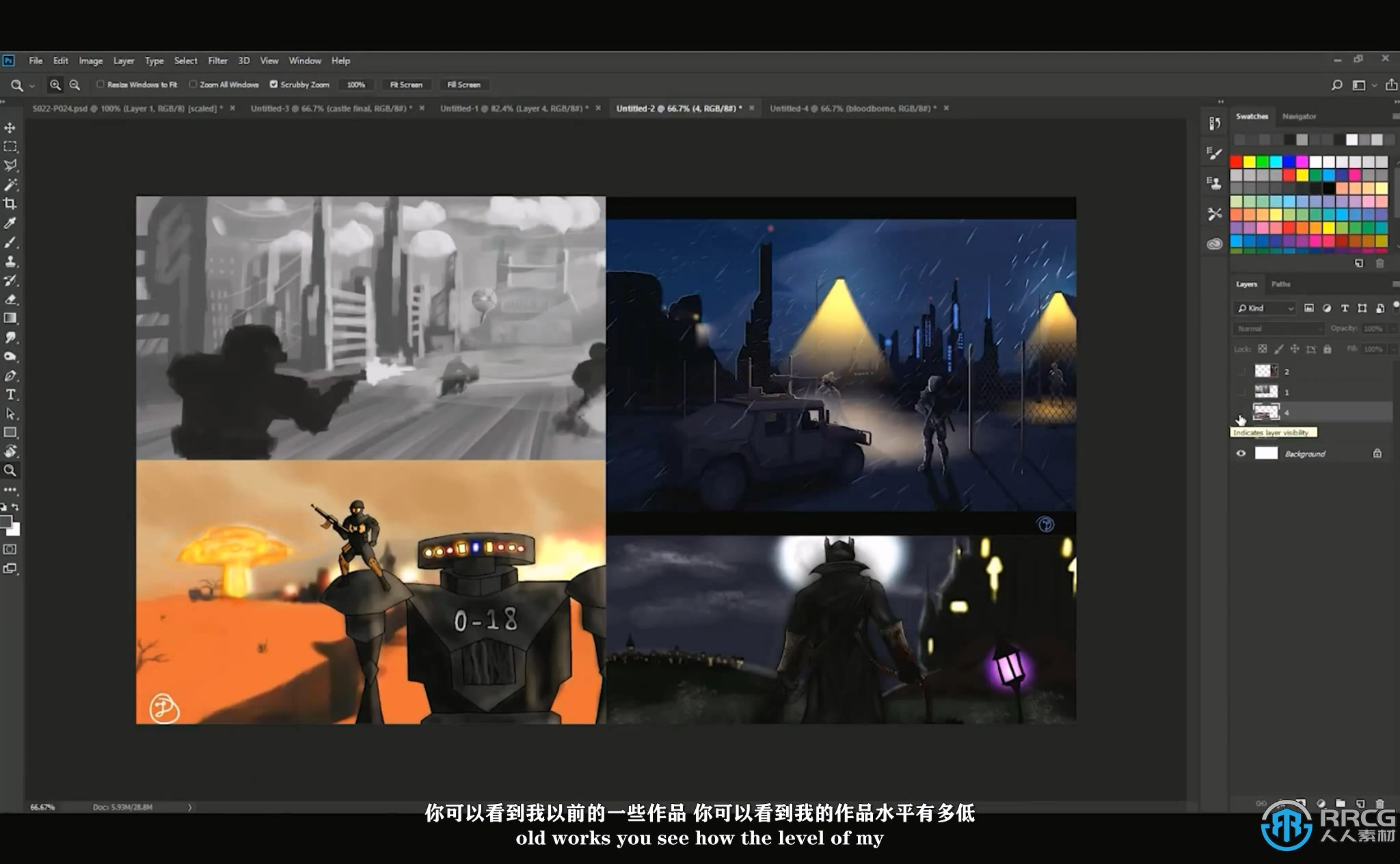This screenshot has width=1400, height=864.
Task: Select the Path Selection arrow tool
Action: point(10,414)
